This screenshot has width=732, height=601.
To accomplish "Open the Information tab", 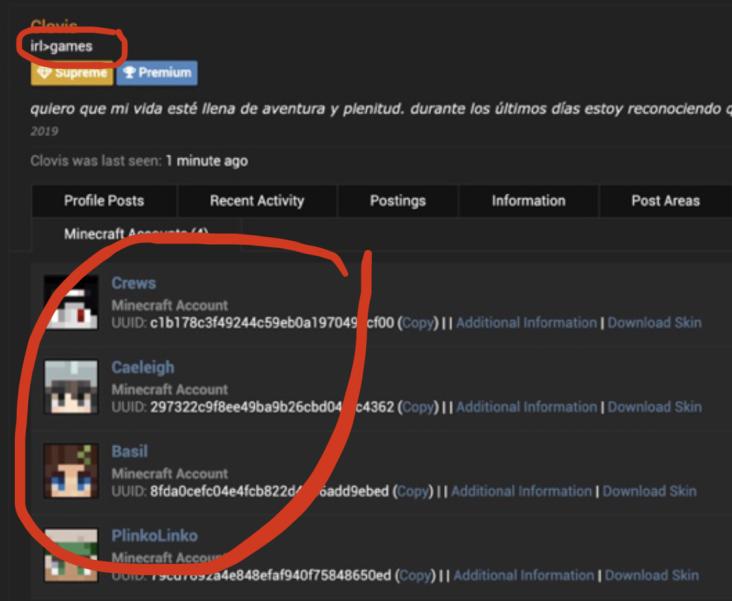I will [528, 201].
